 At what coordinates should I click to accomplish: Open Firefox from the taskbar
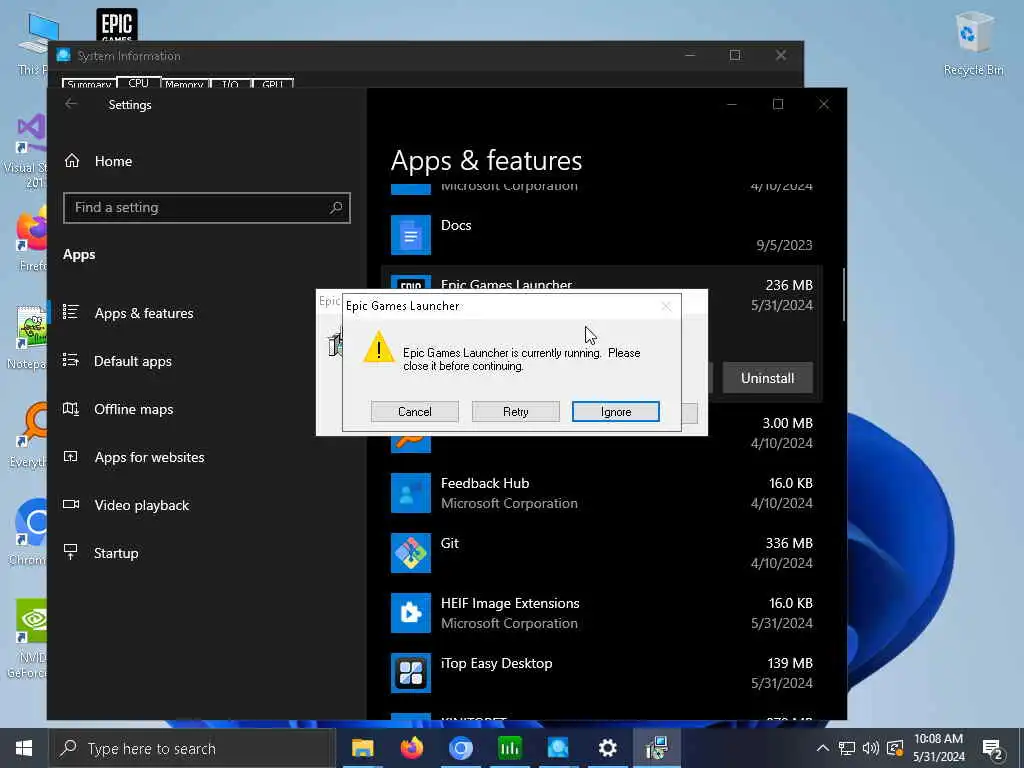(x=411, y=748)
